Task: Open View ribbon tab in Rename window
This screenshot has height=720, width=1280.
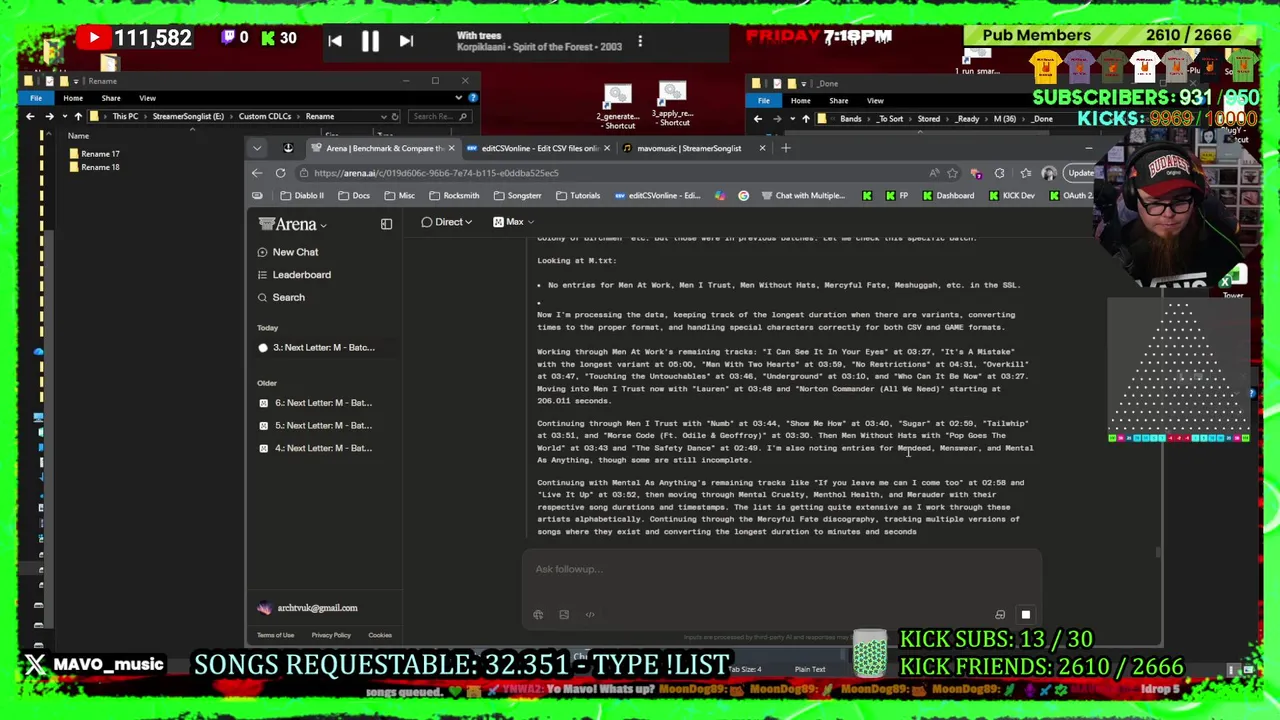Action: (x=147, y=98)
